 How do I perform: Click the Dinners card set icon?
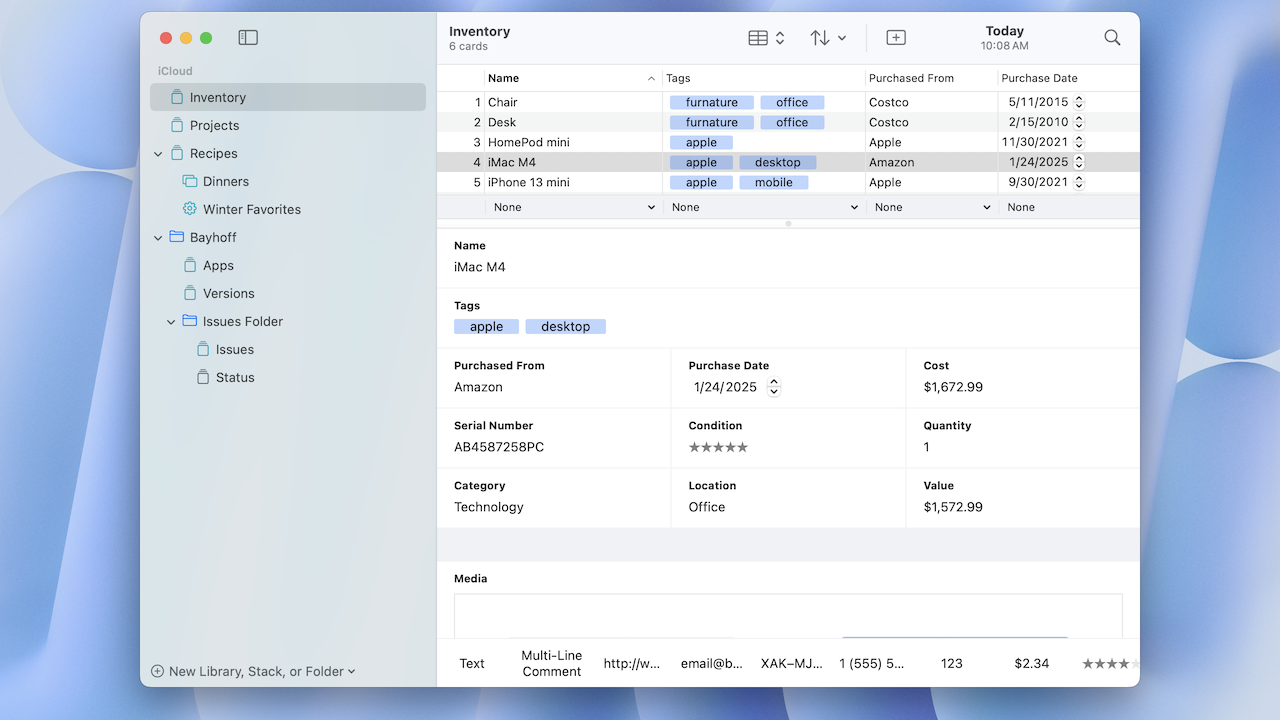tap(190, 181)
